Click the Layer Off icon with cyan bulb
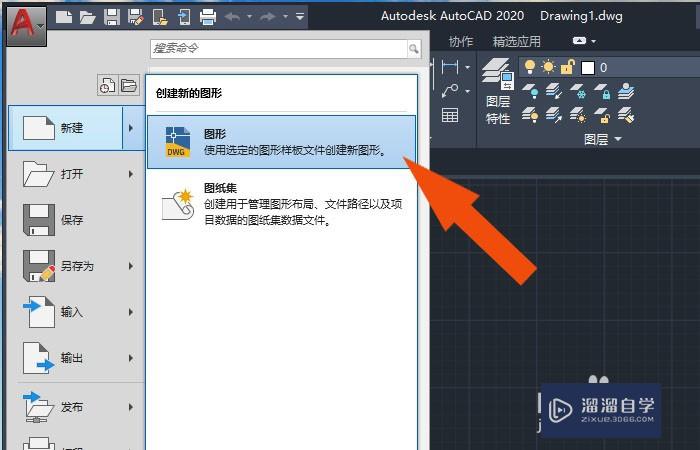Screen dimensions: 700x450 (x=530, y=91)
